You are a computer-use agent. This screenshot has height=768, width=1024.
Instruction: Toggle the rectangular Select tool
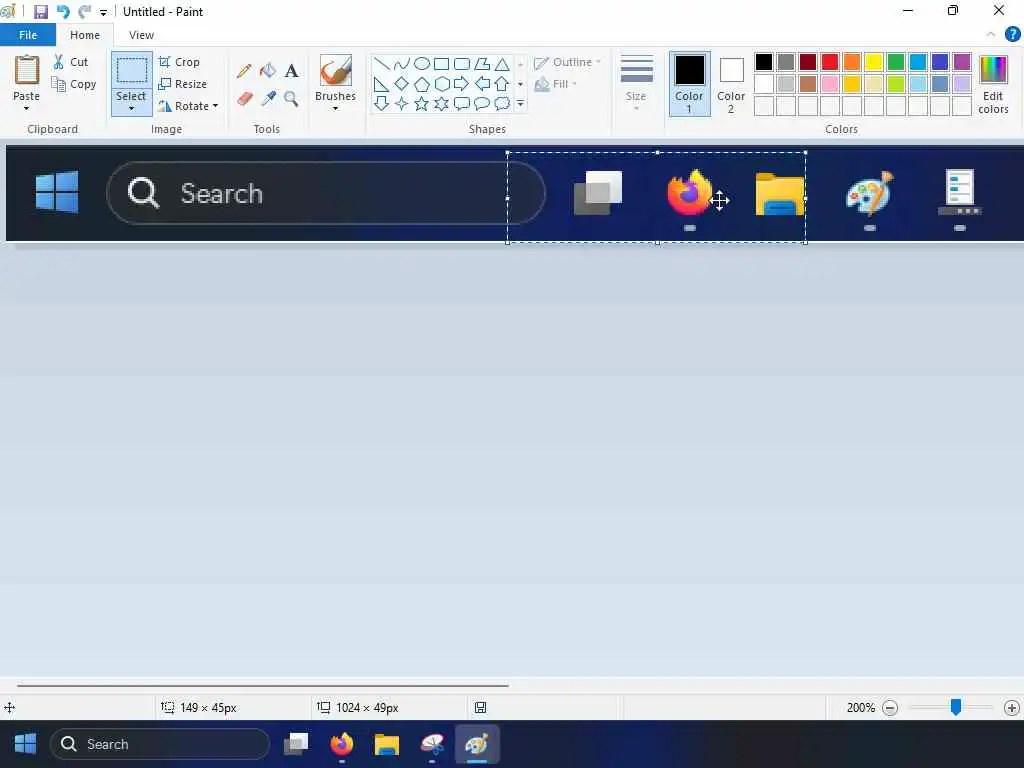point(131,71)
